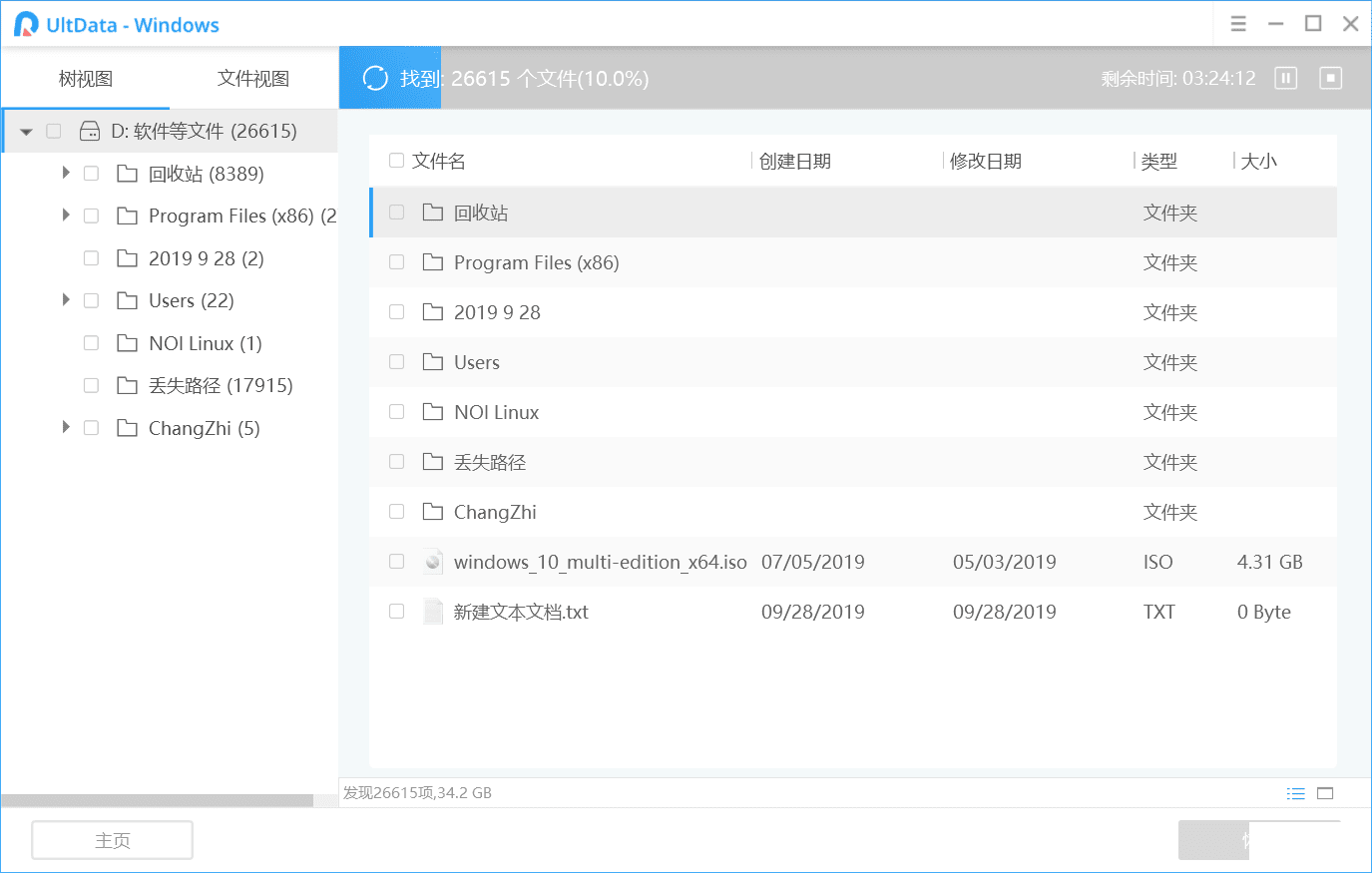Collapse the D: 软件等文件 tree node

(x=26, y=132)
